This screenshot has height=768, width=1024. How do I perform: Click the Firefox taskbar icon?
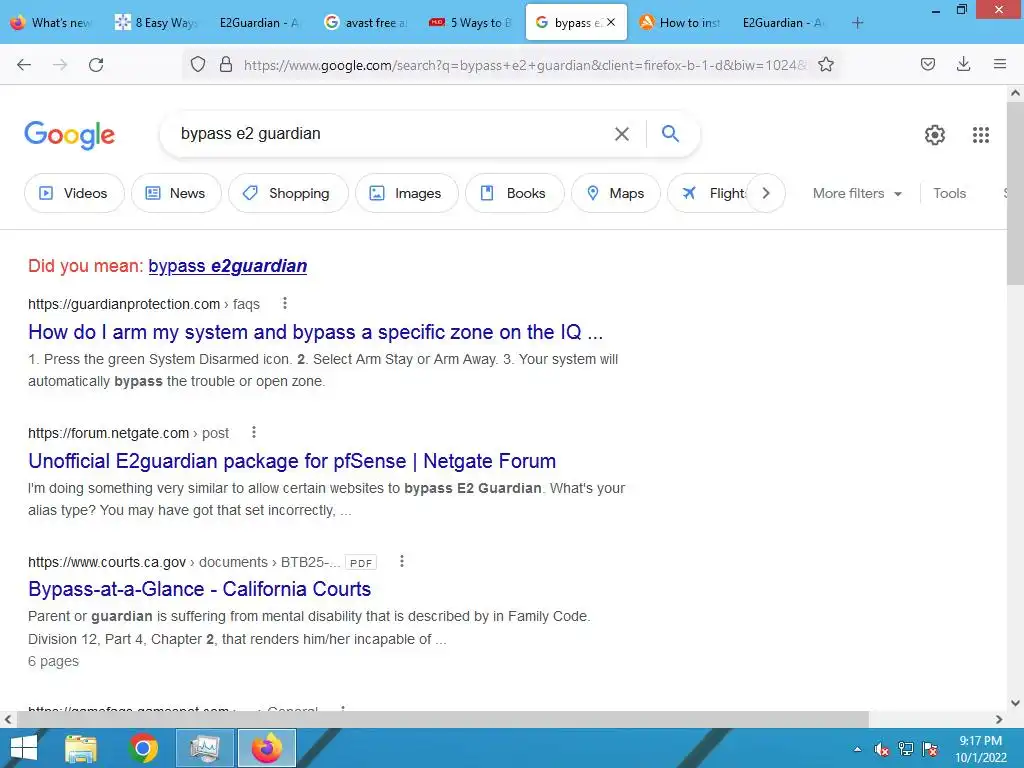click(x=267, y=748)
